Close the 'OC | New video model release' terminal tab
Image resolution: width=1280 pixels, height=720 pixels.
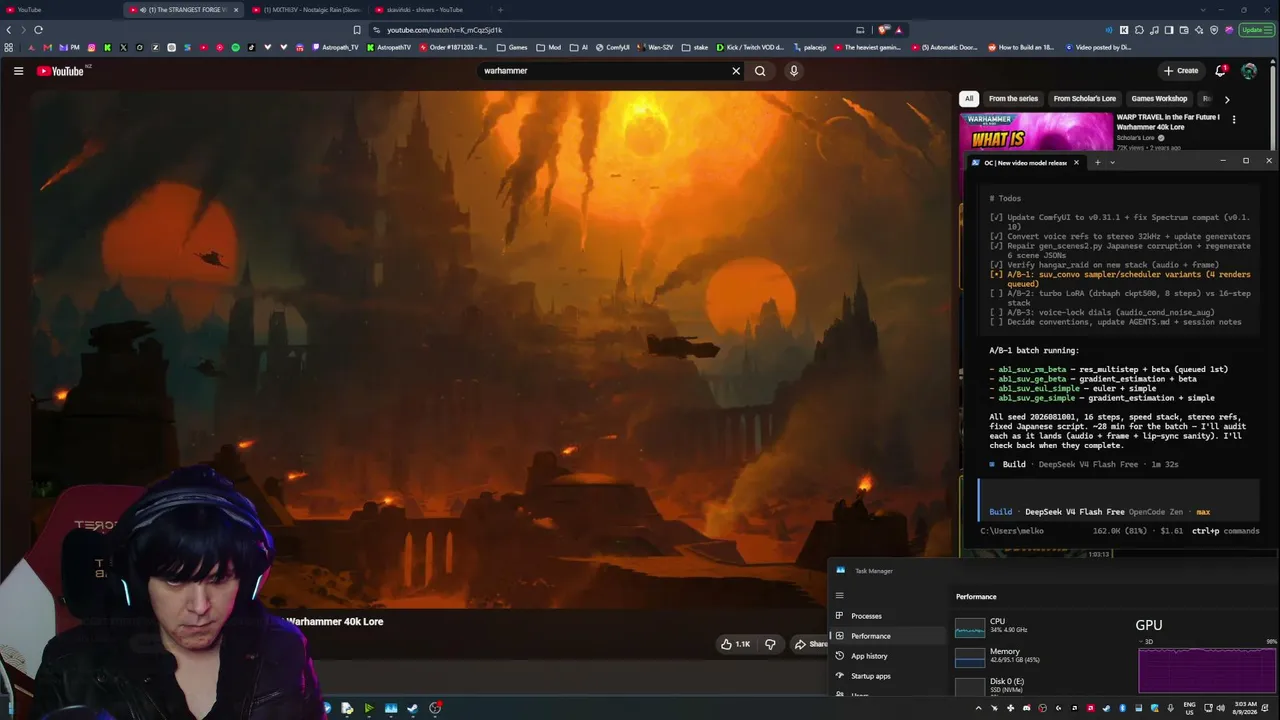pos(1076,162)
